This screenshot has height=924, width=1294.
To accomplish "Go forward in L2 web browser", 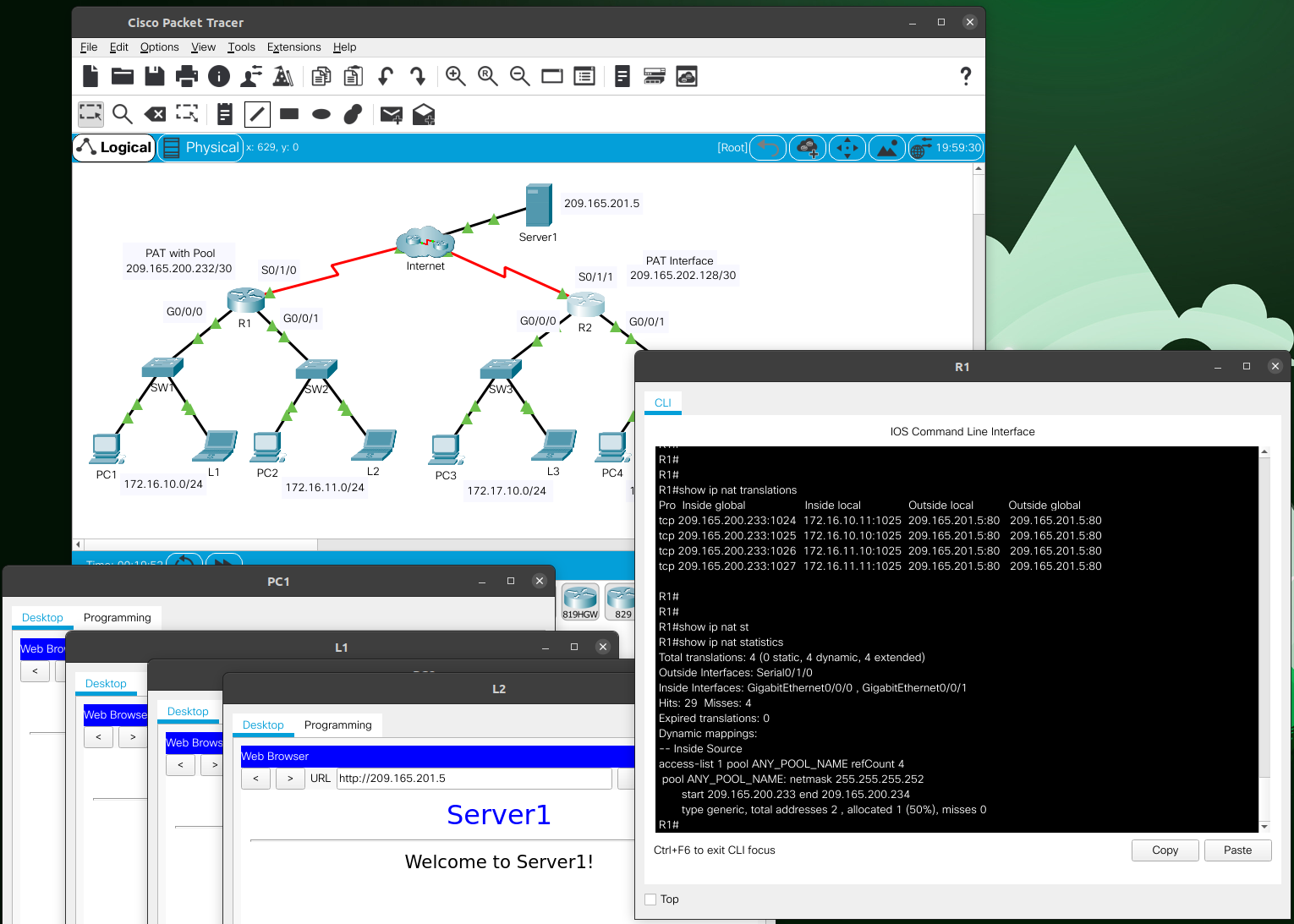I will coord(290,779).
